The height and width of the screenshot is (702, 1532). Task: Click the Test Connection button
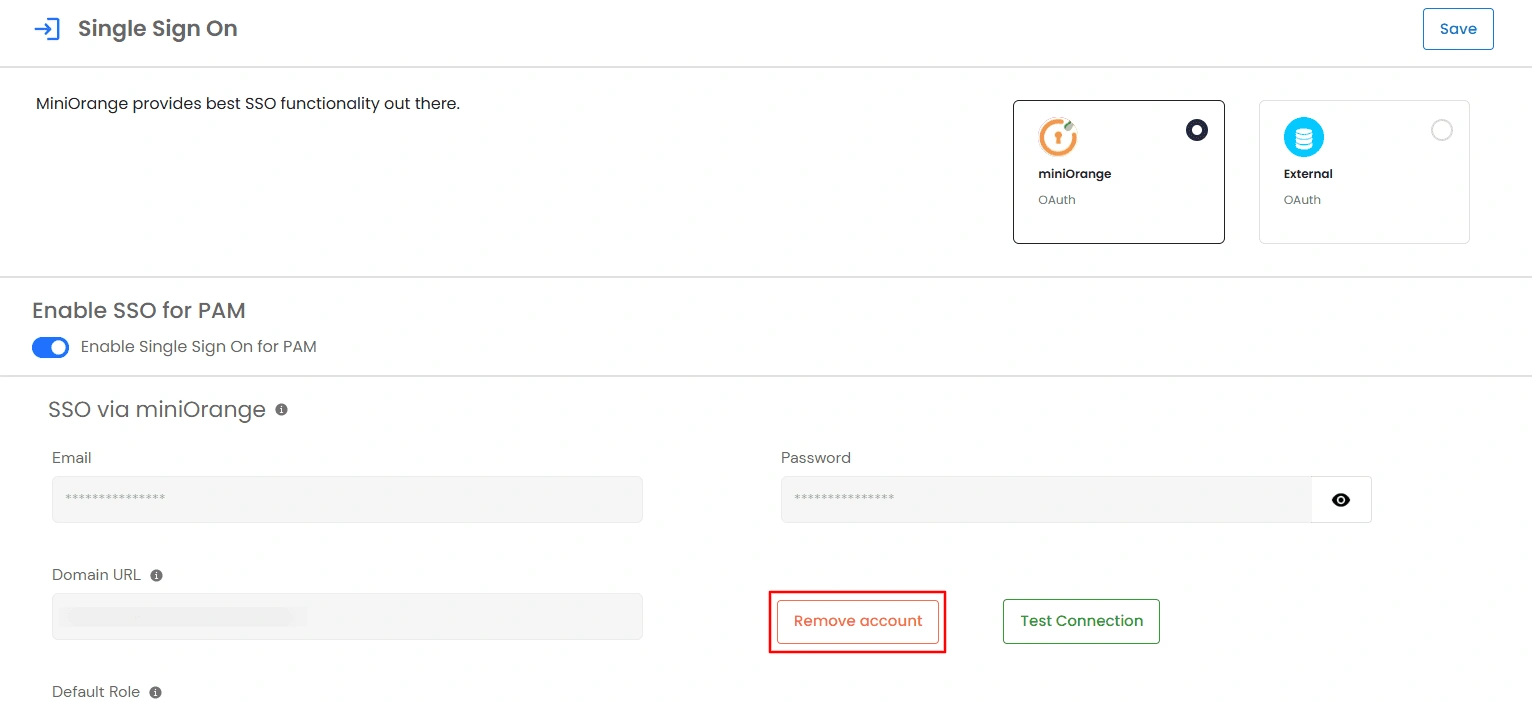(x=1081, y=621)
